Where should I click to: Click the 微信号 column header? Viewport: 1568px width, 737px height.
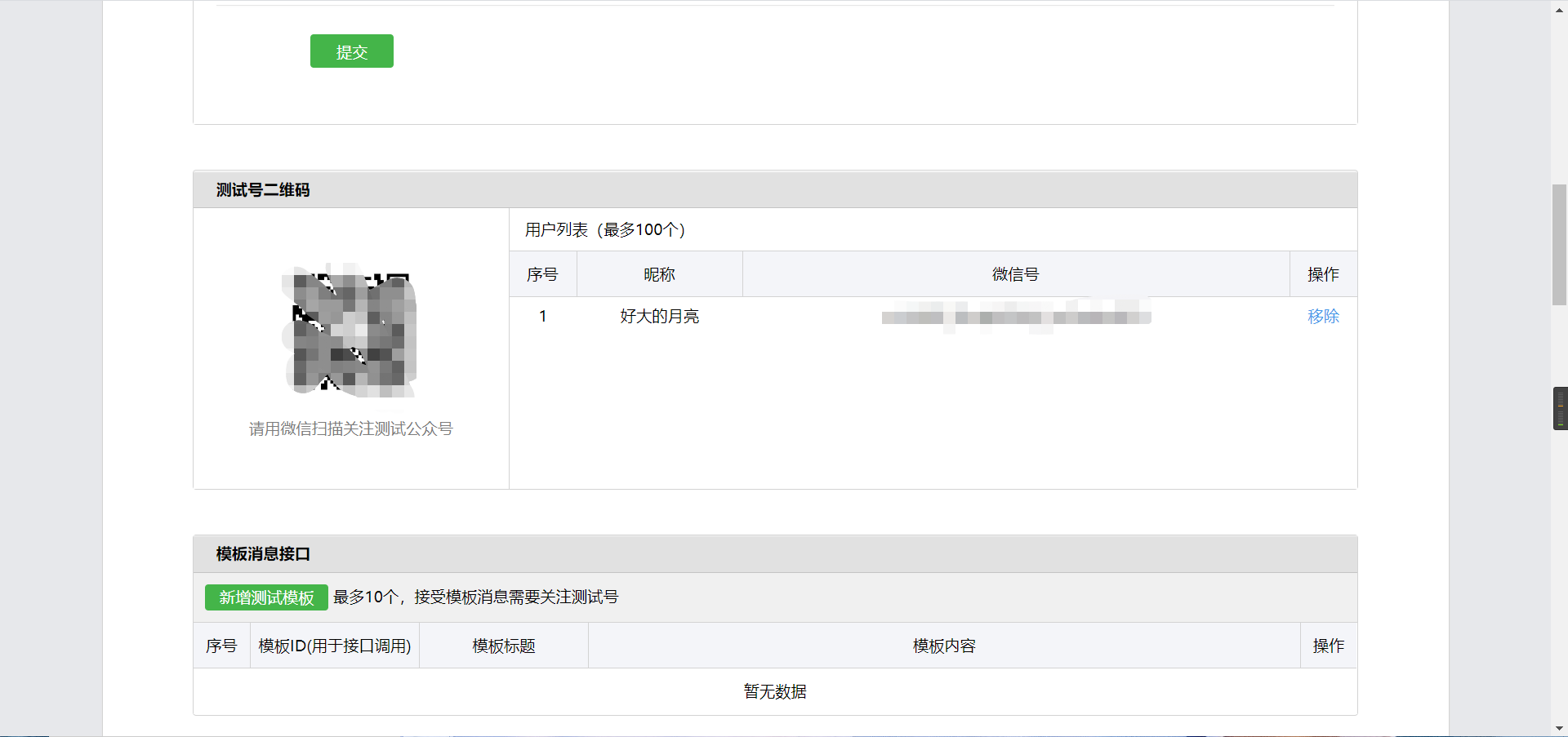[x=1015, y=274]
